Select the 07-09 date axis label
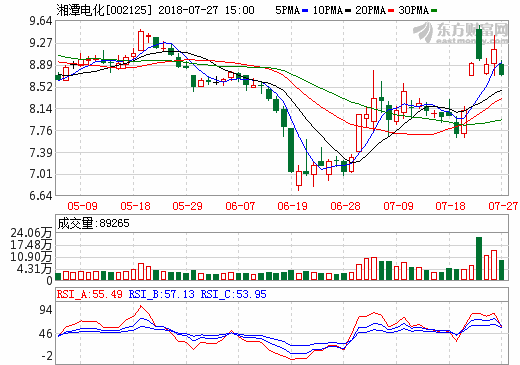Viewport: 520px width, 365px height. click(x=398, y=206)
